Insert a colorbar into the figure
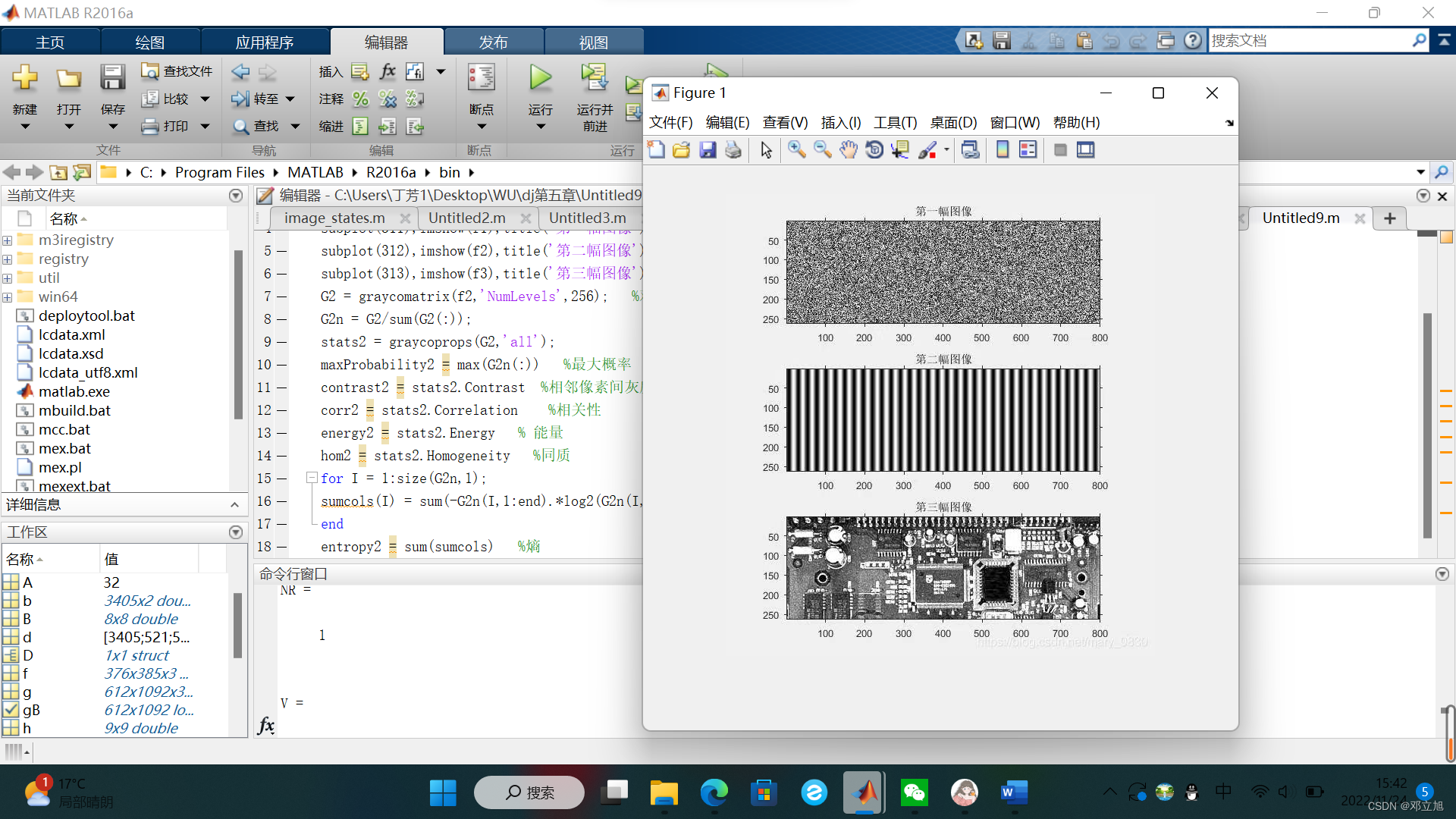This screenshot has height=819, width=1456. [x=1003, y=149]
